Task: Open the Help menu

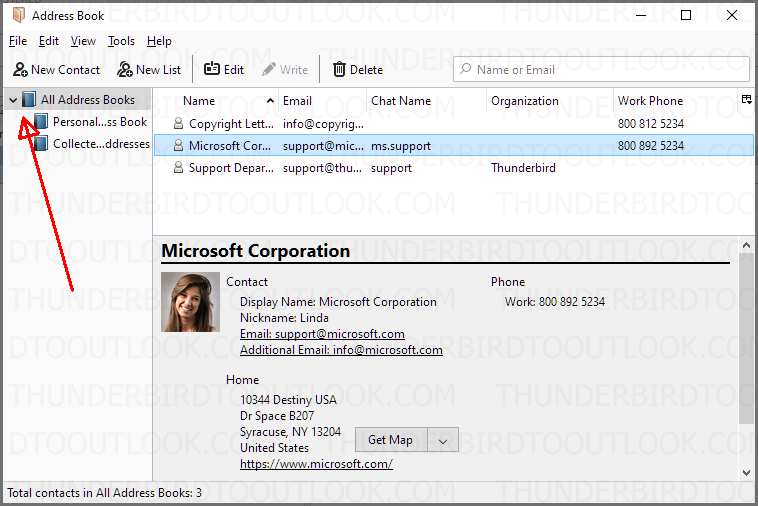Action: [159, 41]
